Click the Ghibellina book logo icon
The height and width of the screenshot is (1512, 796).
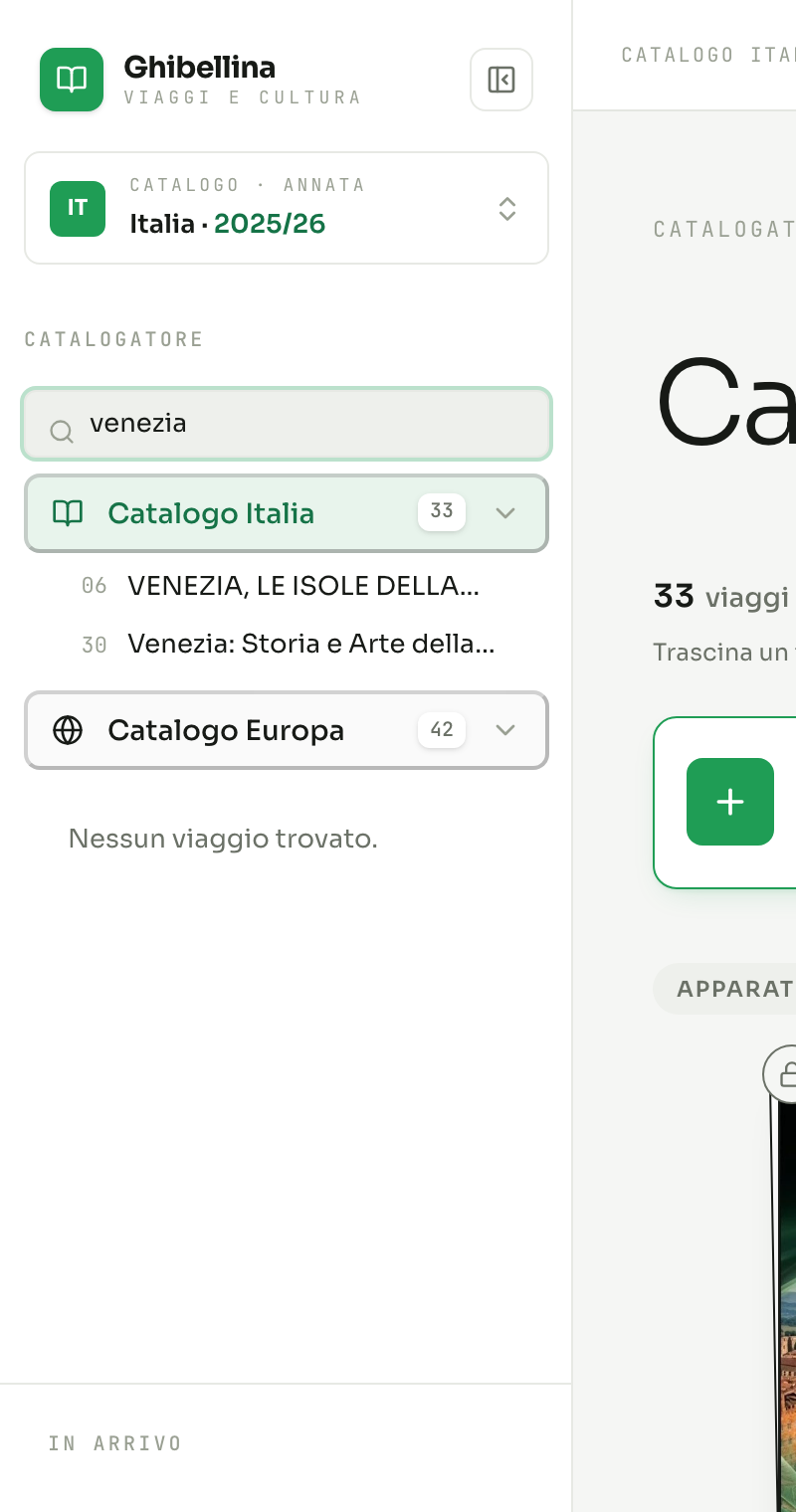click(x=72, y=80)
